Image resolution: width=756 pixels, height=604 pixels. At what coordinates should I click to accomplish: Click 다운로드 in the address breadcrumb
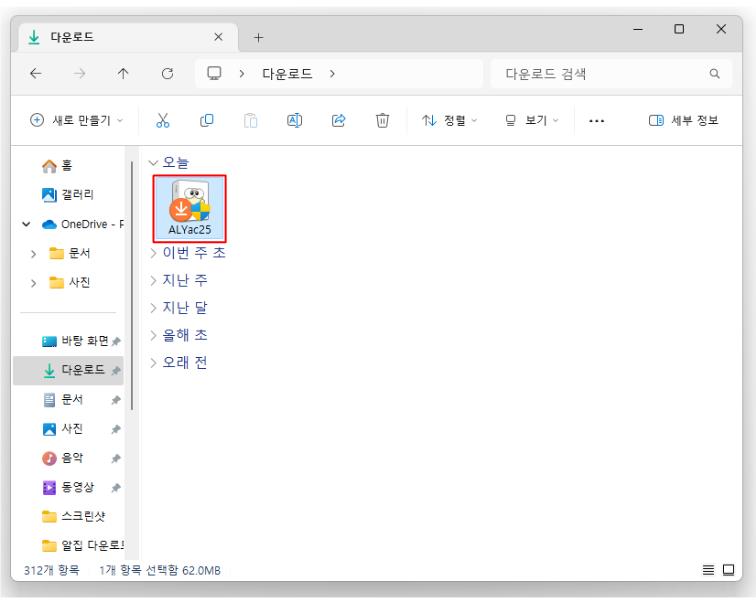click(x=287, y=74)
